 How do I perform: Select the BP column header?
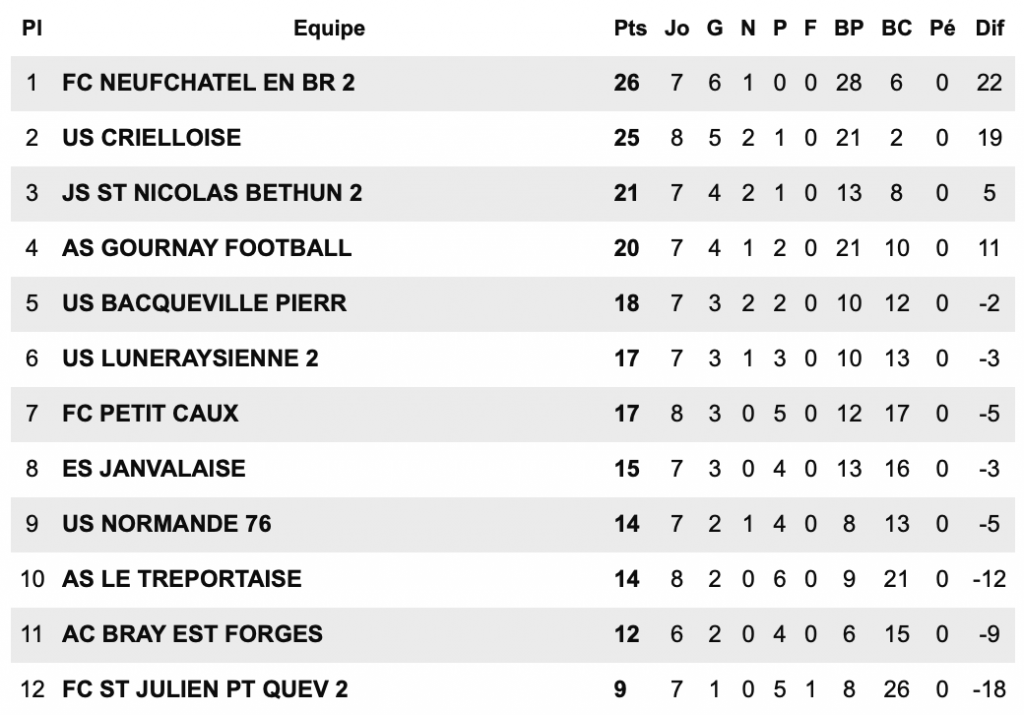[848, 28]
